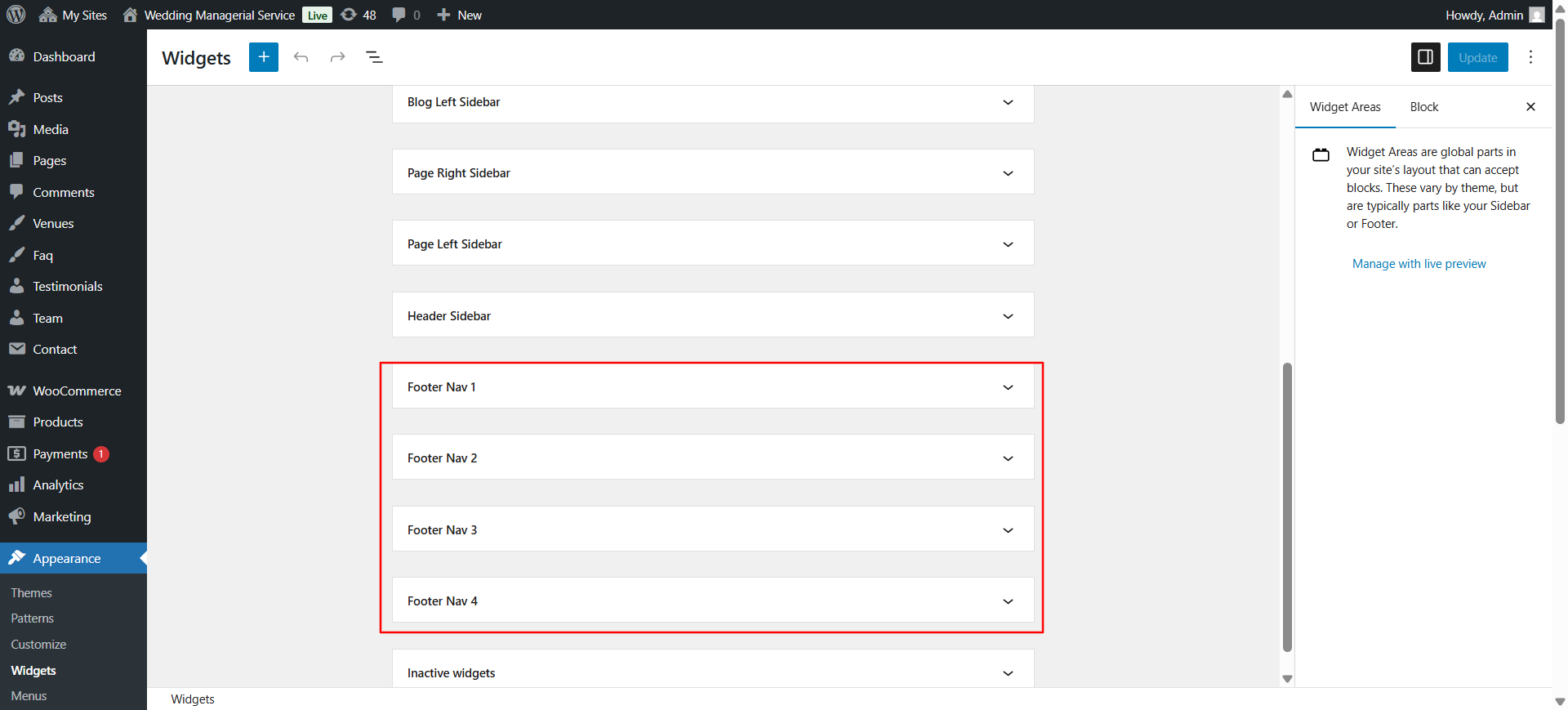The image size is (1568, 710).
Task: Expand Footer Nav 2 area
Action: point(713,458)
